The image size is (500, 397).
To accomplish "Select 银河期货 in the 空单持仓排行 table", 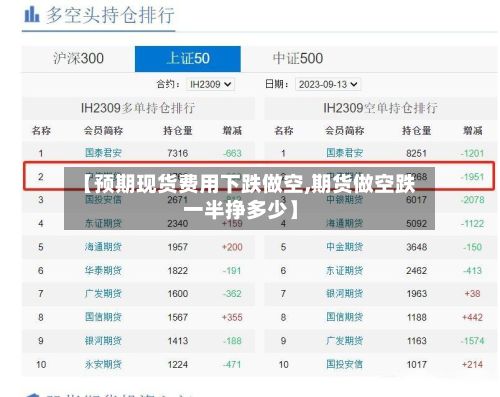I will 345,294.
